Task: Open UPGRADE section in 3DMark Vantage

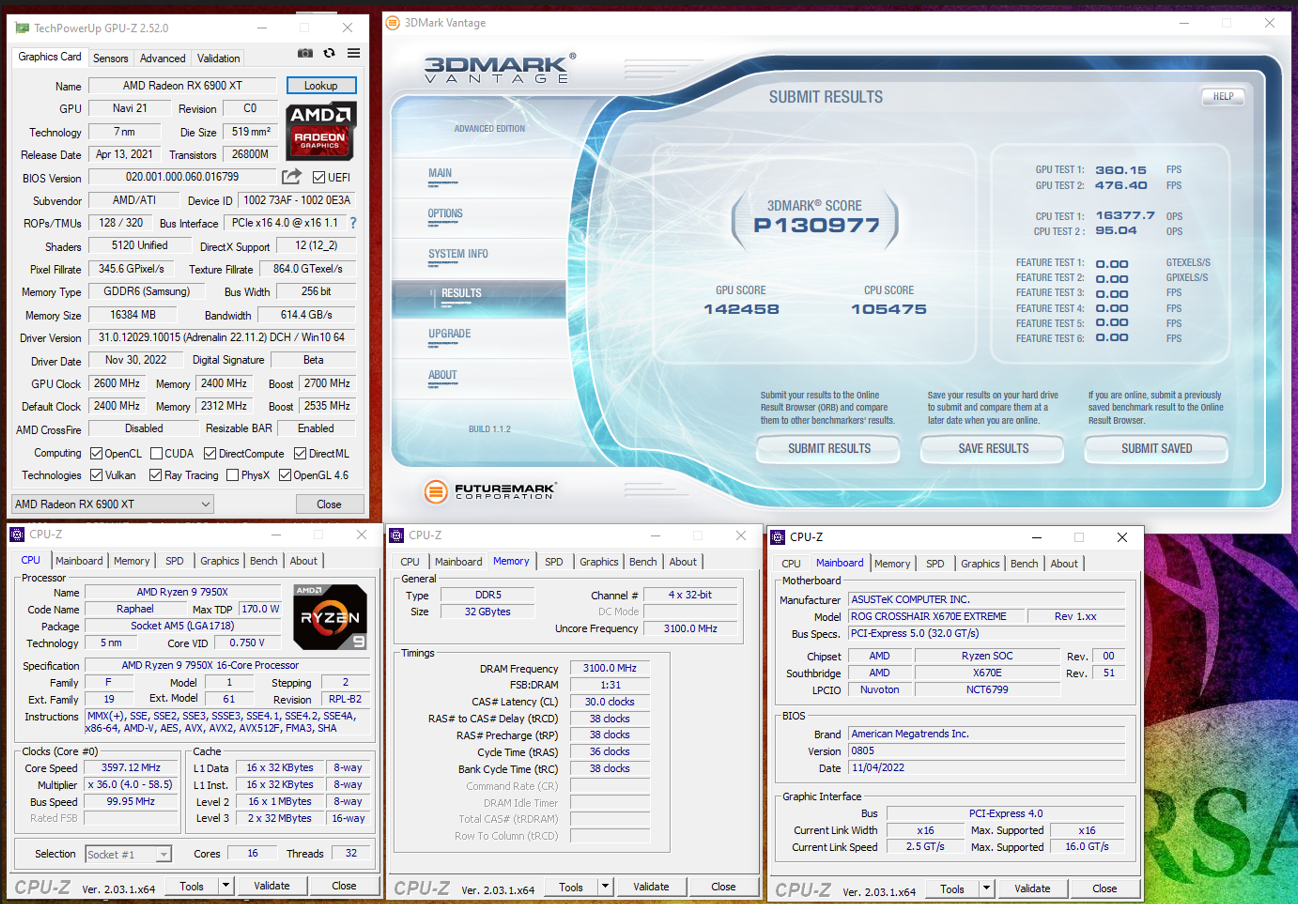Action: click(449, 333)
